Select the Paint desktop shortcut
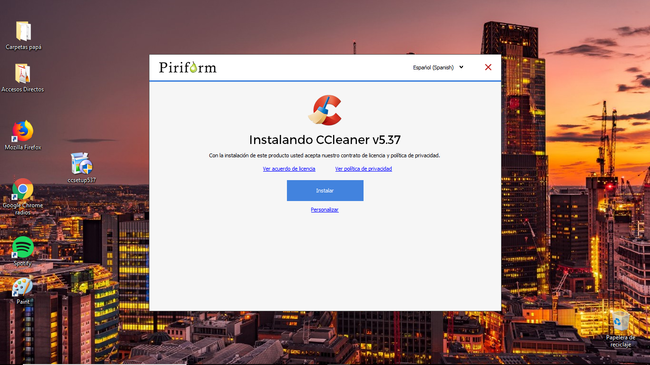This screenshot has width=650, height=365. 23,290
